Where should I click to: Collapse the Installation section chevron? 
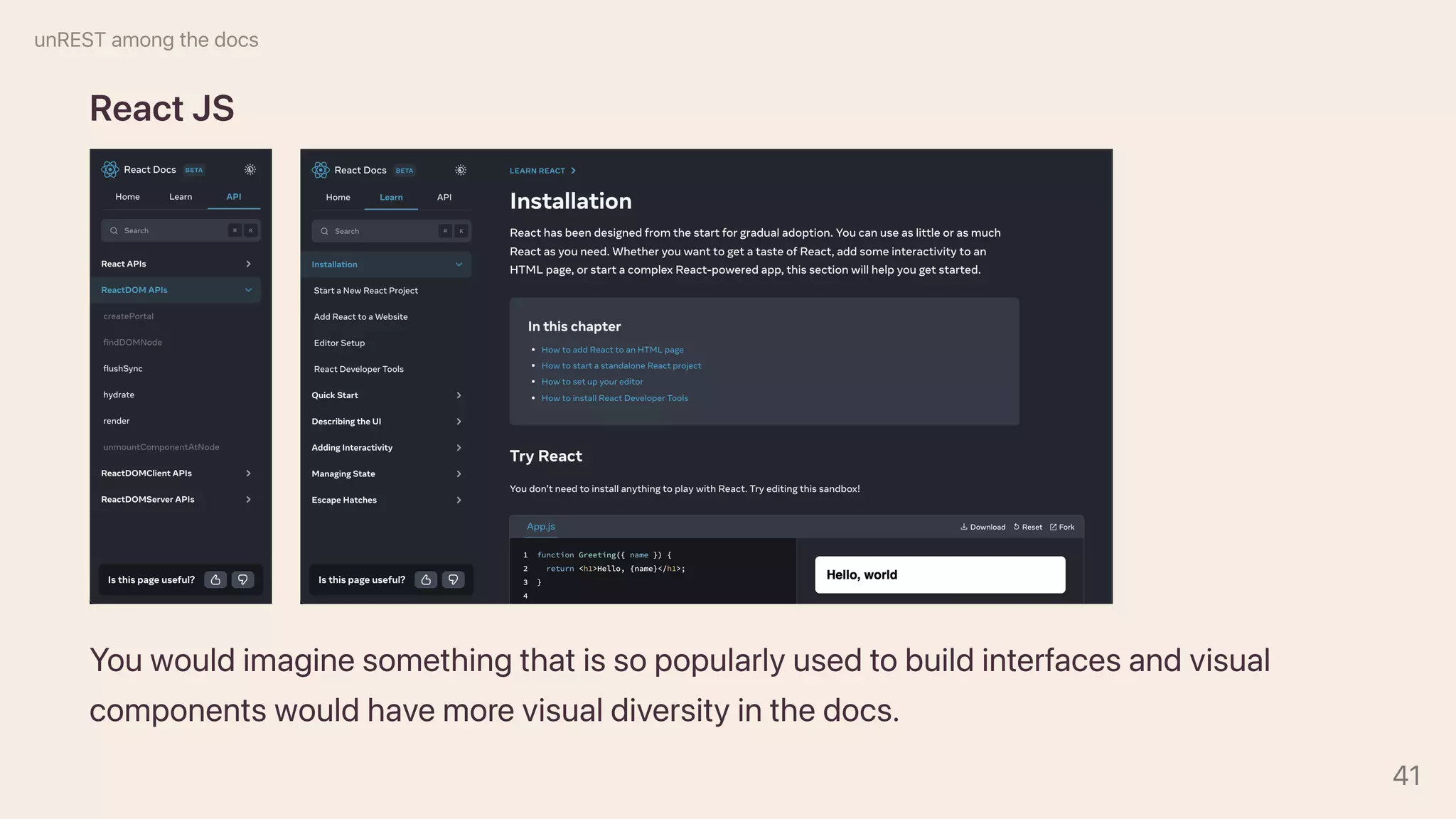[459, 264]
